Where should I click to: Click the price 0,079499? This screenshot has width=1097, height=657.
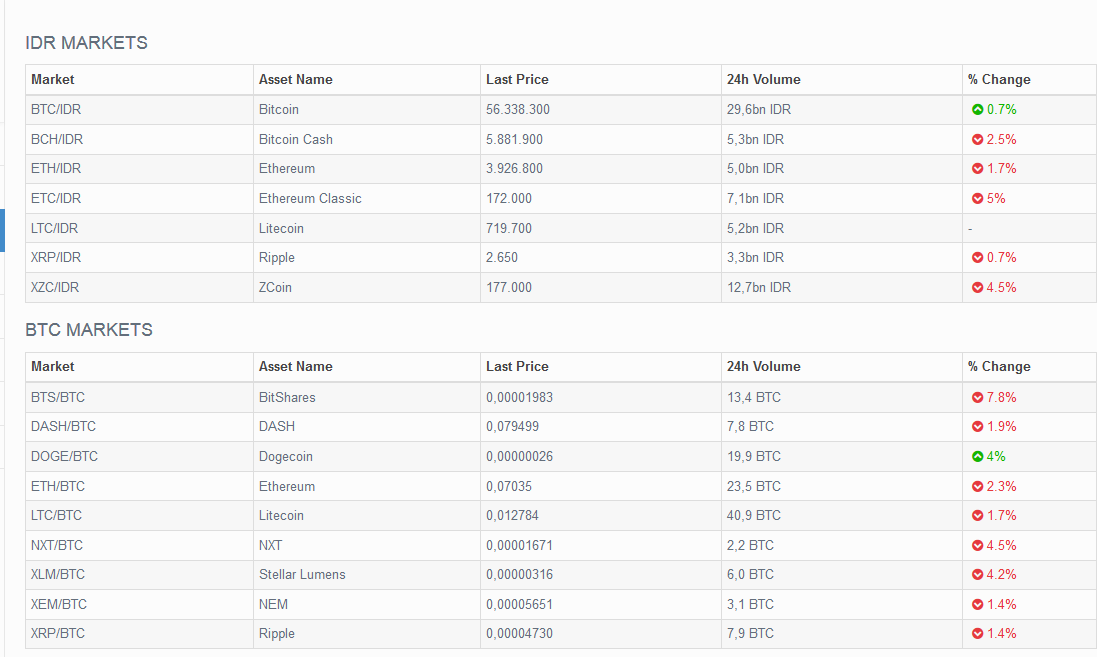pyautogui.click(x=512, y=426)
